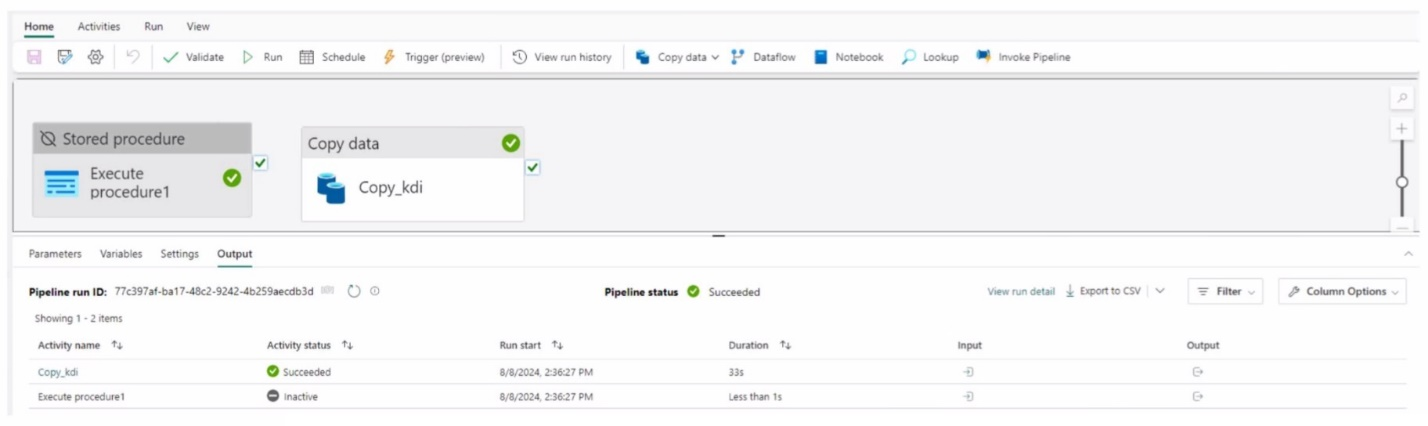Expand the Copy data dropdown
1428x426 pixels.
[715, 57]
